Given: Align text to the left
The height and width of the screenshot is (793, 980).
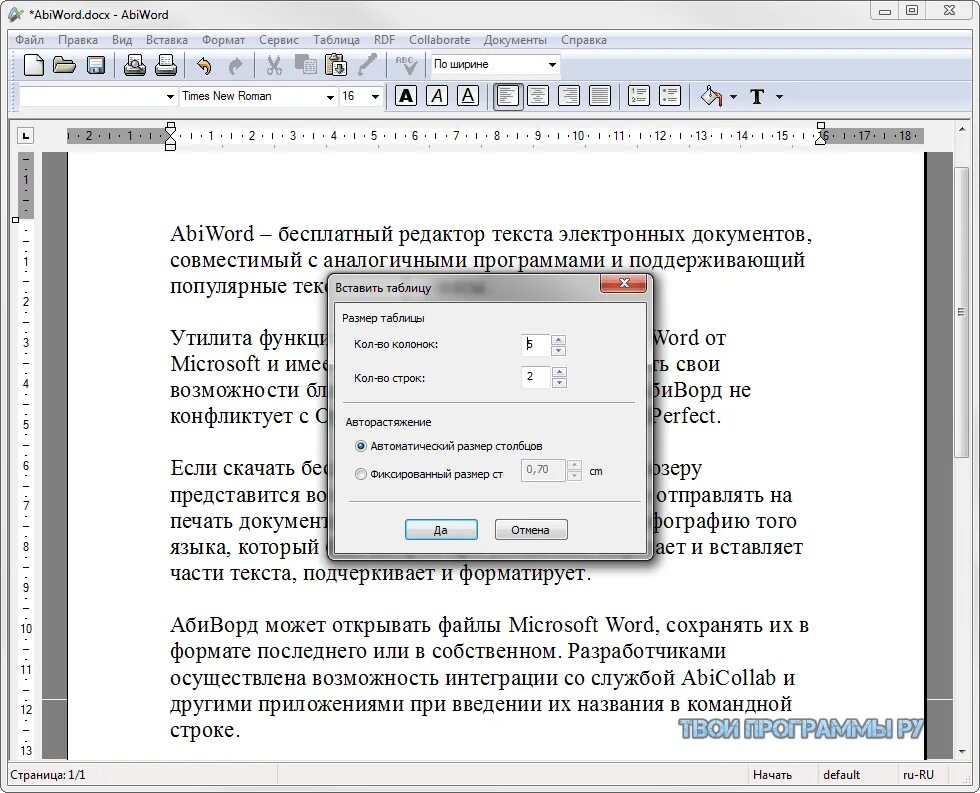Looking at the screenshot, I should [508, 96].
